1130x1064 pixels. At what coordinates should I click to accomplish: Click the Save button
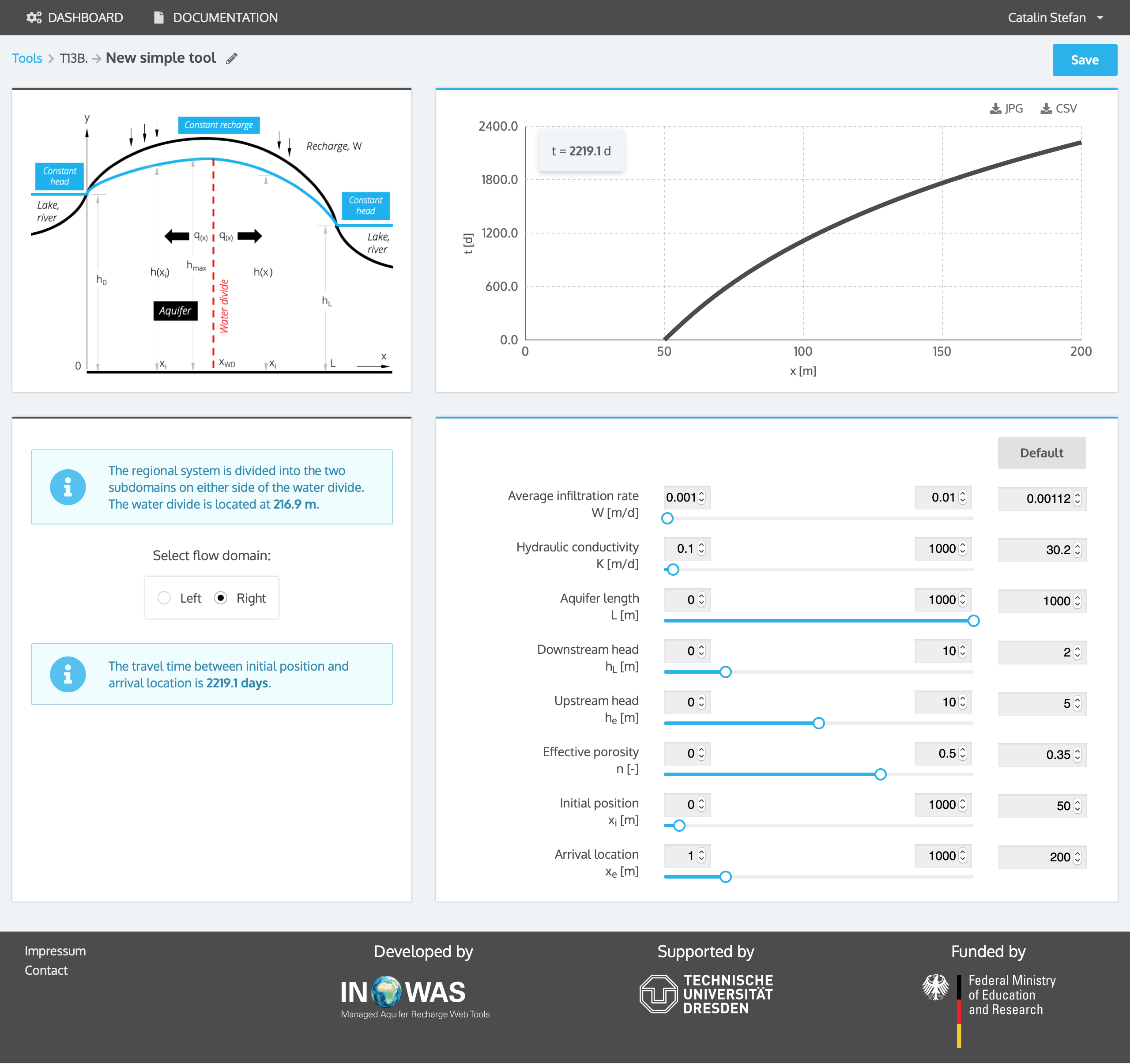(x=1085, y=60)
